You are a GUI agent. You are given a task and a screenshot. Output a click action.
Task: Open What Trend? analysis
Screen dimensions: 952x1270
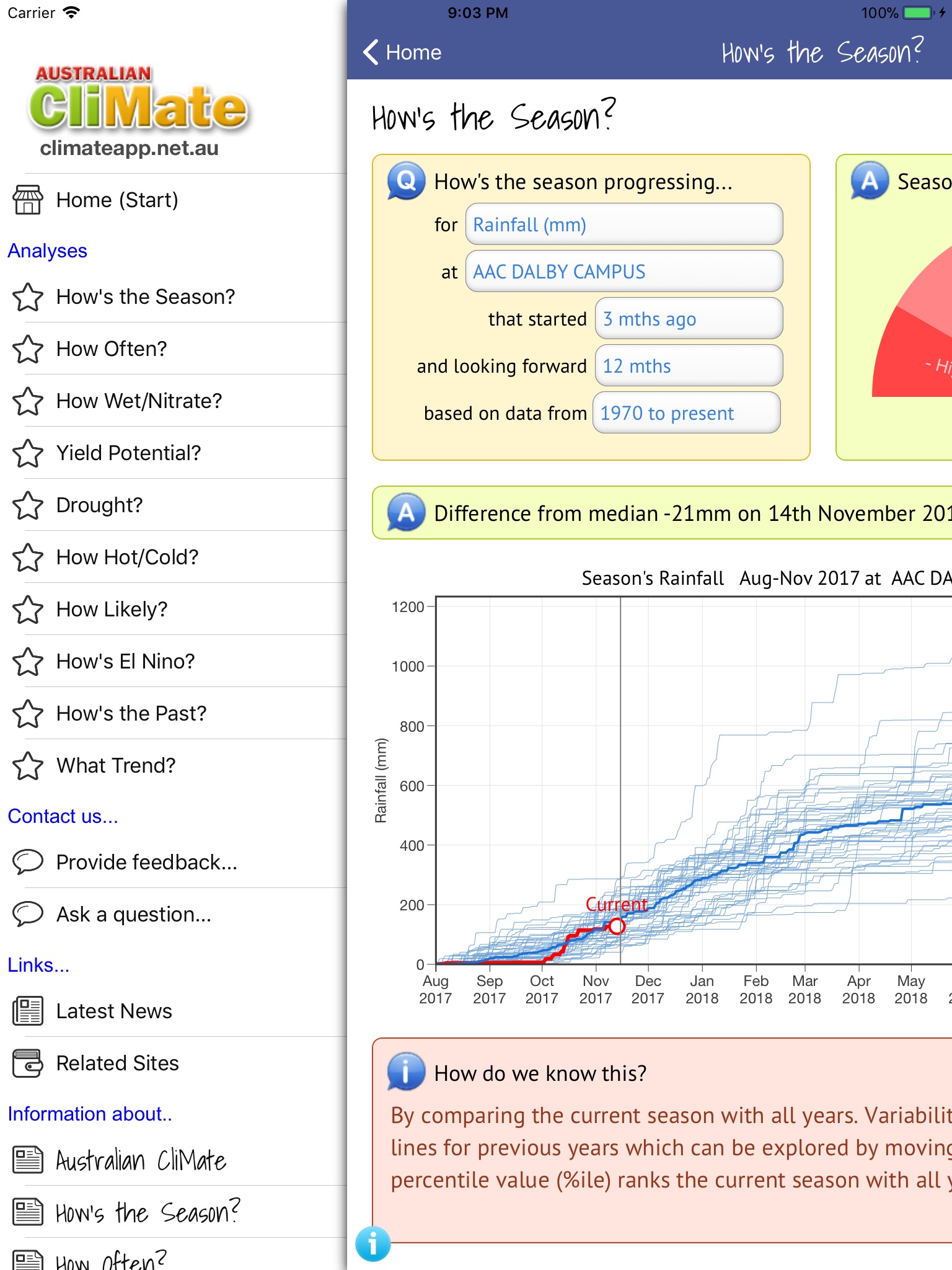click(x=174, y=765)
